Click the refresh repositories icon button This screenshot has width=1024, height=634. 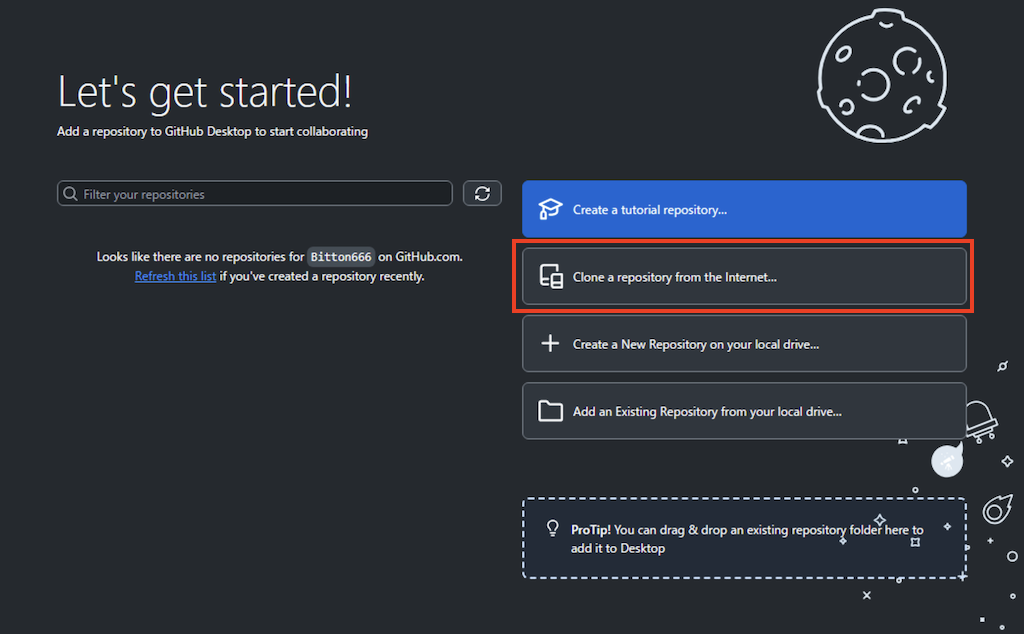pyautogui.click(x=482, y=193)
